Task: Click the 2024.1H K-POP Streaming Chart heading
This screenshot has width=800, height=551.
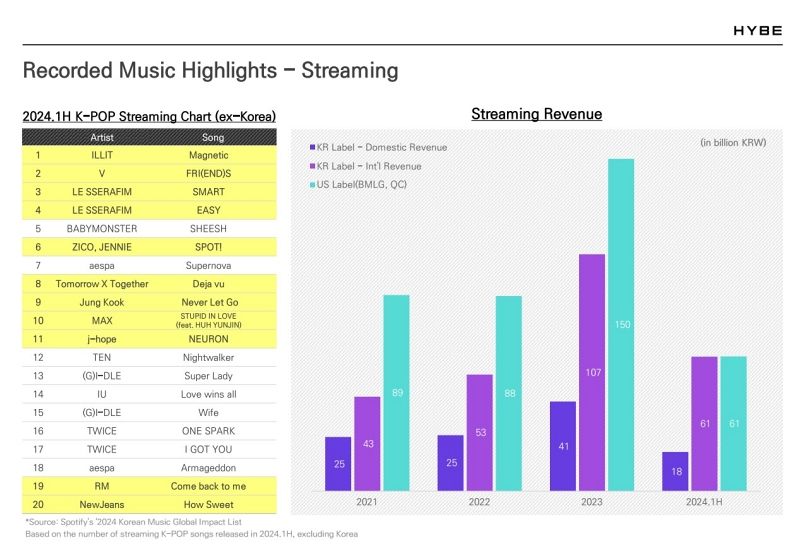Action: click(149, 116)
